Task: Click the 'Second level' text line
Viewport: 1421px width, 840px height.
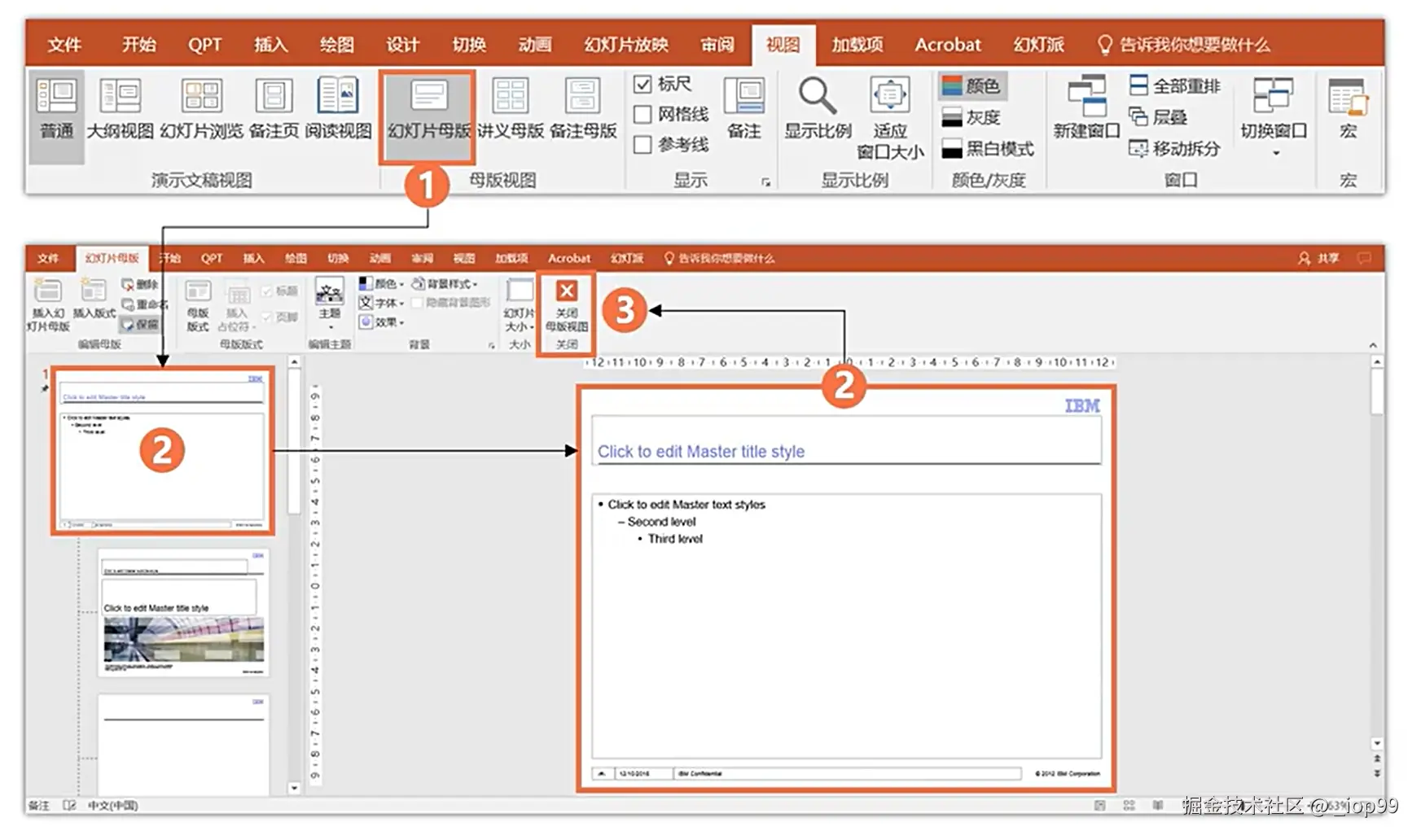Action: point(661,522)
